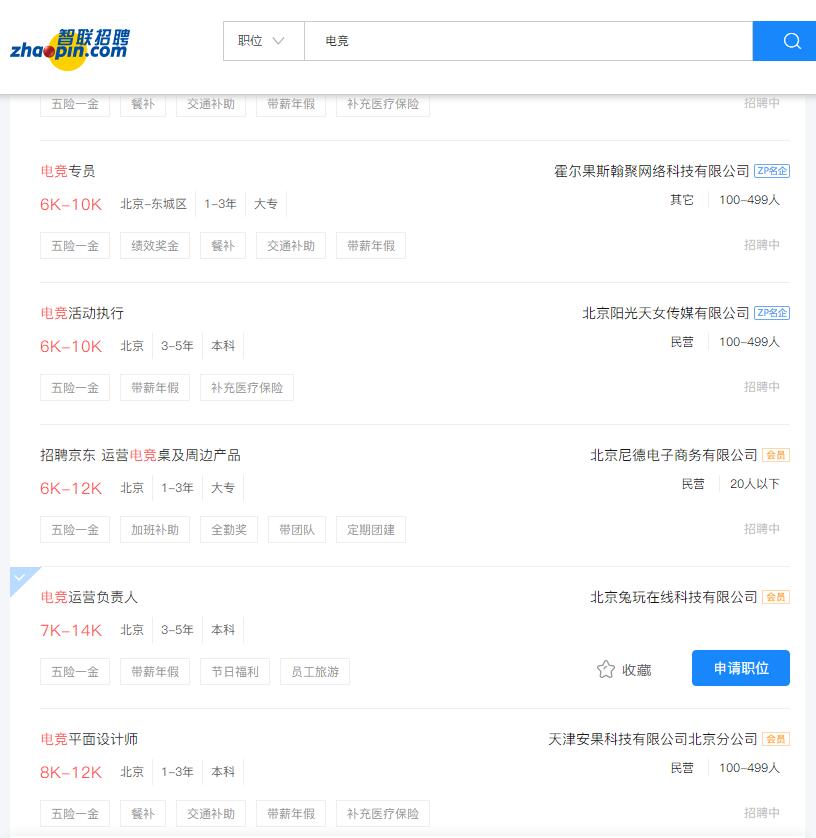Click the 绩效奖金 benefit tag
The width and height of the screenshot is (816, 838).
155,245
